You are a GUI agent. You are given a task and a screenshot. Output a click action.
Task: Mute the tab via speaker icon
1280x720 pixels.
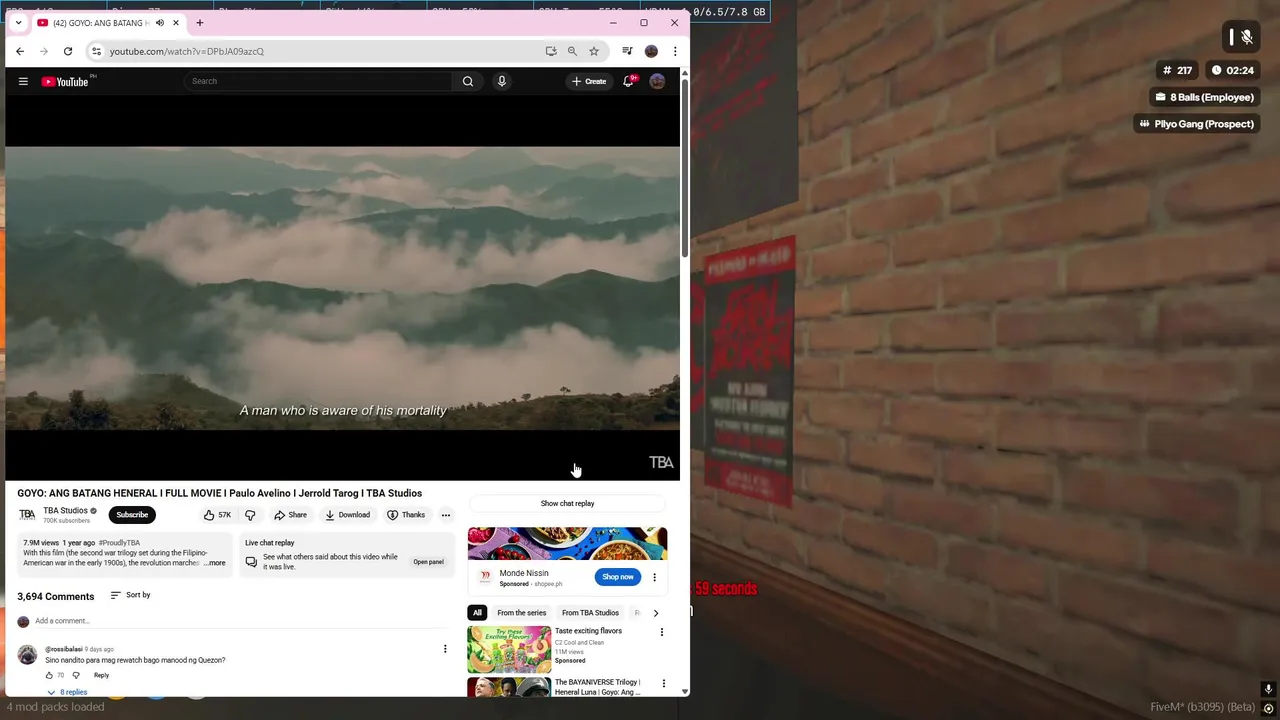(160, 23)
